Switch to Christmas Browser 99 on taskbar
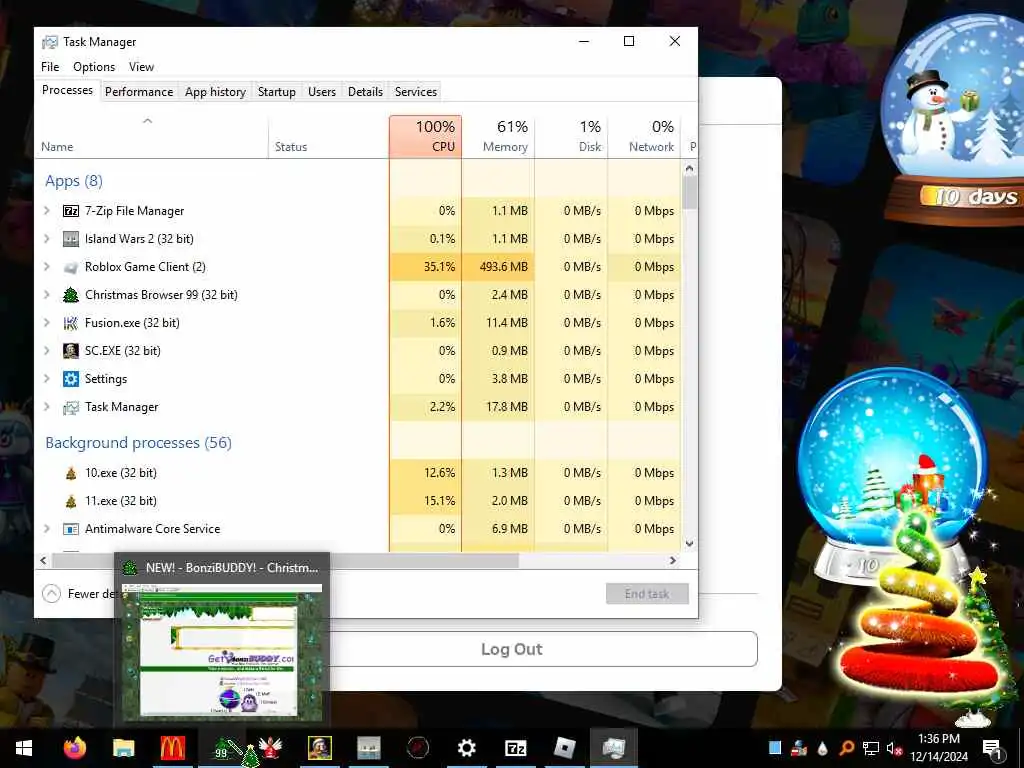The height and width of the screenshot is (768, 1024). coord(222,748)
